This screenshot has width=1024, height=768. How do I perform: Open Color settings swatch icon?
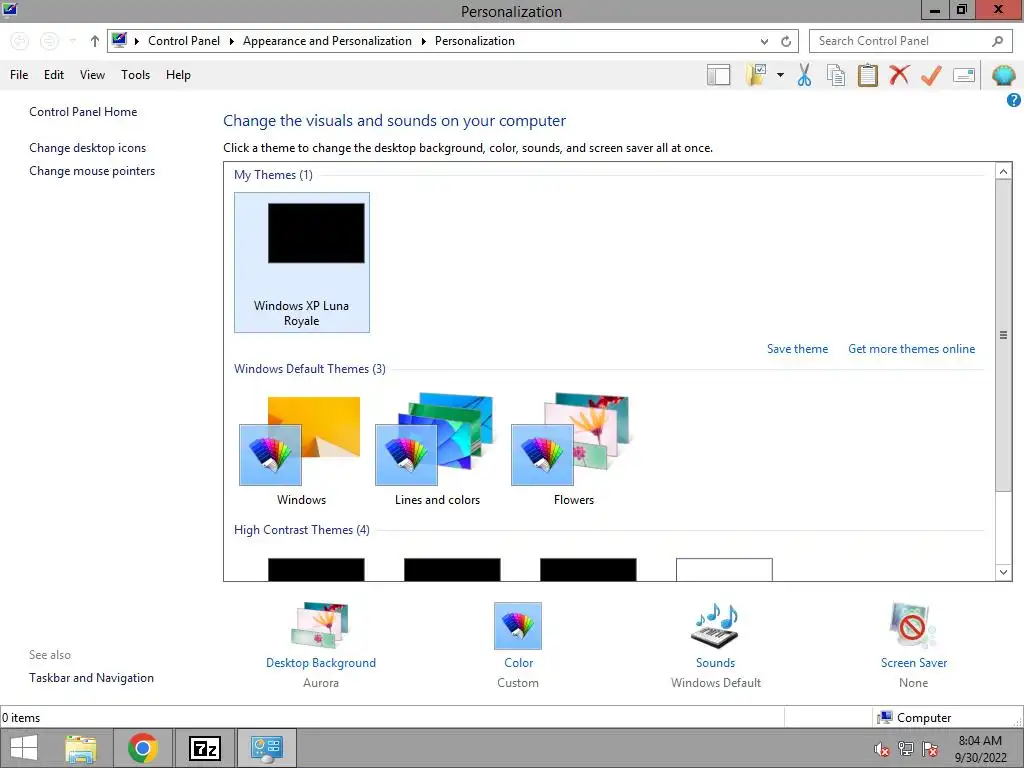[518, 626]
